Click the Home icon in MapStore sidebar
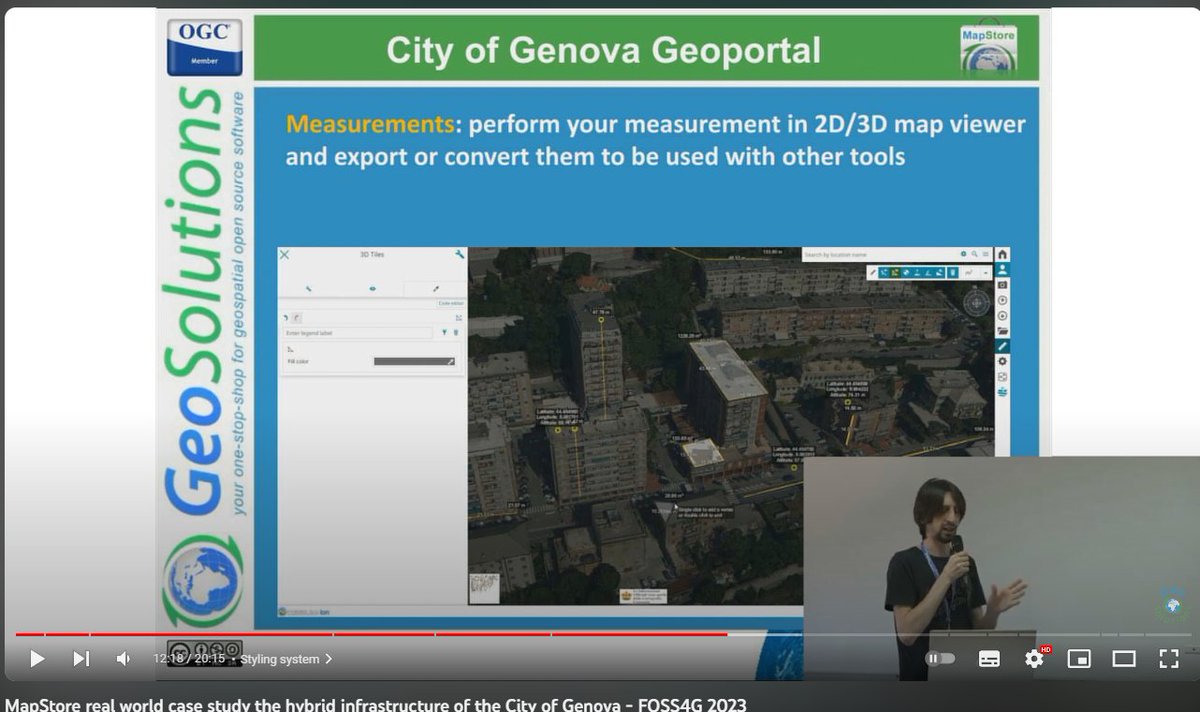 [x=1003, y=255]
